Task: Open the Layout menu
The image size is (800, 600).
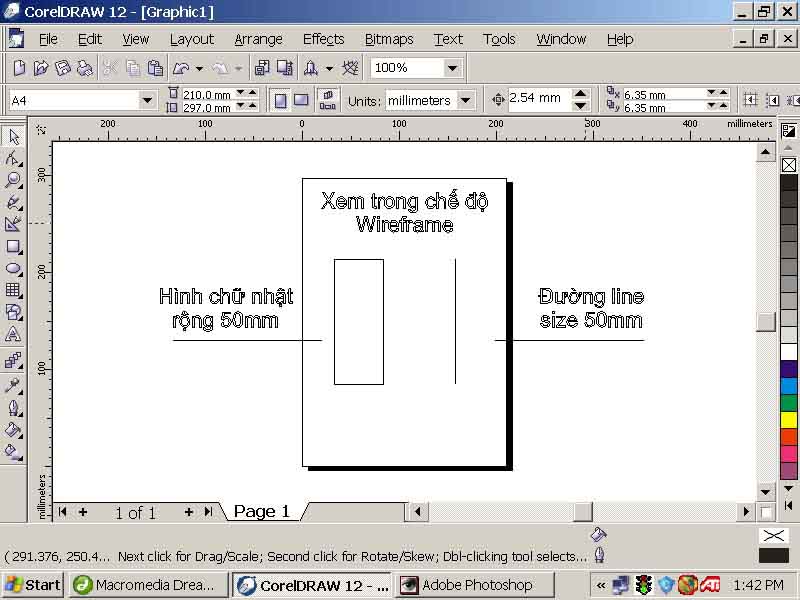Action: (x=192, y=39)
